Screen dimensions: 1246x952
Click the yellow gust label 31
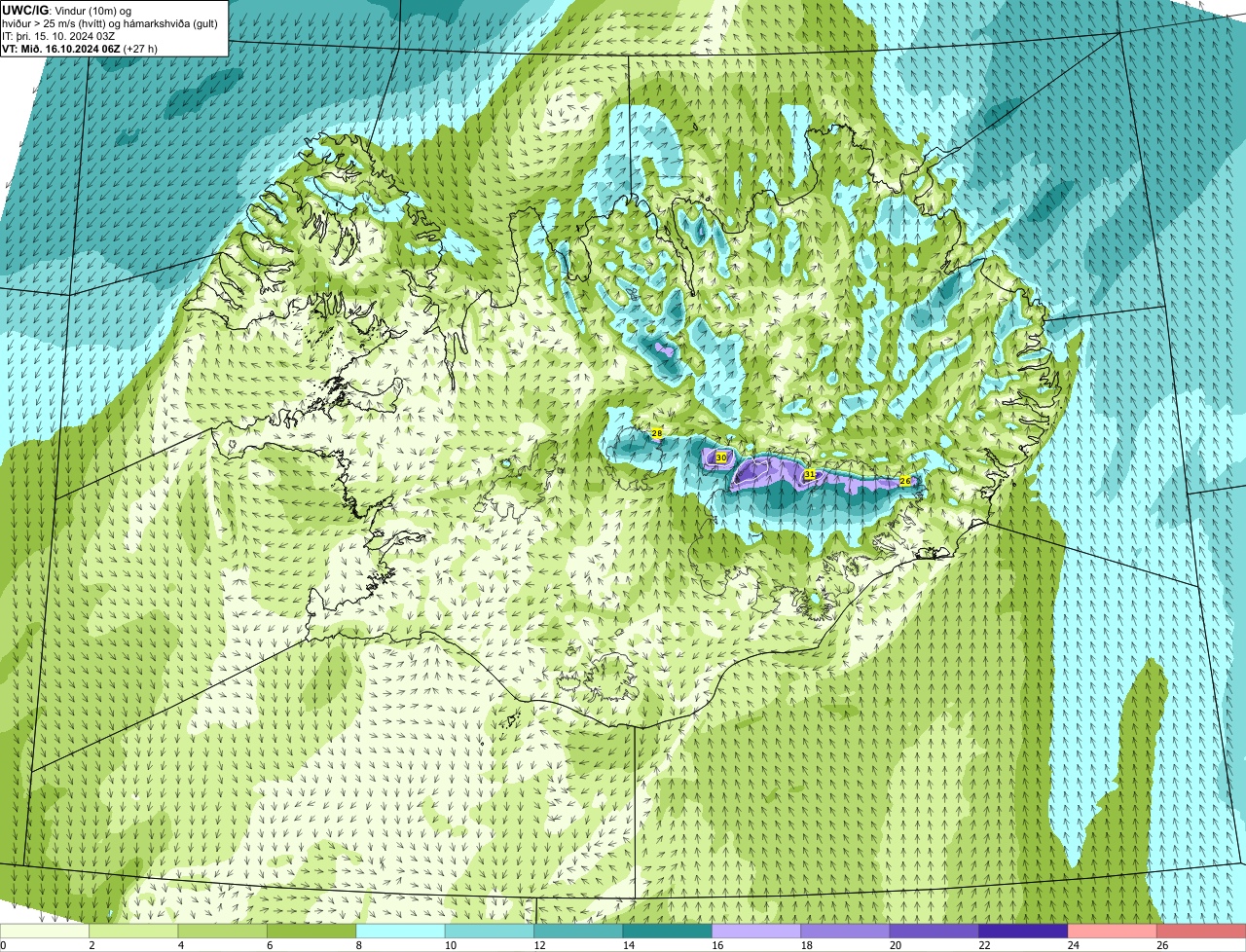[810, 474]
